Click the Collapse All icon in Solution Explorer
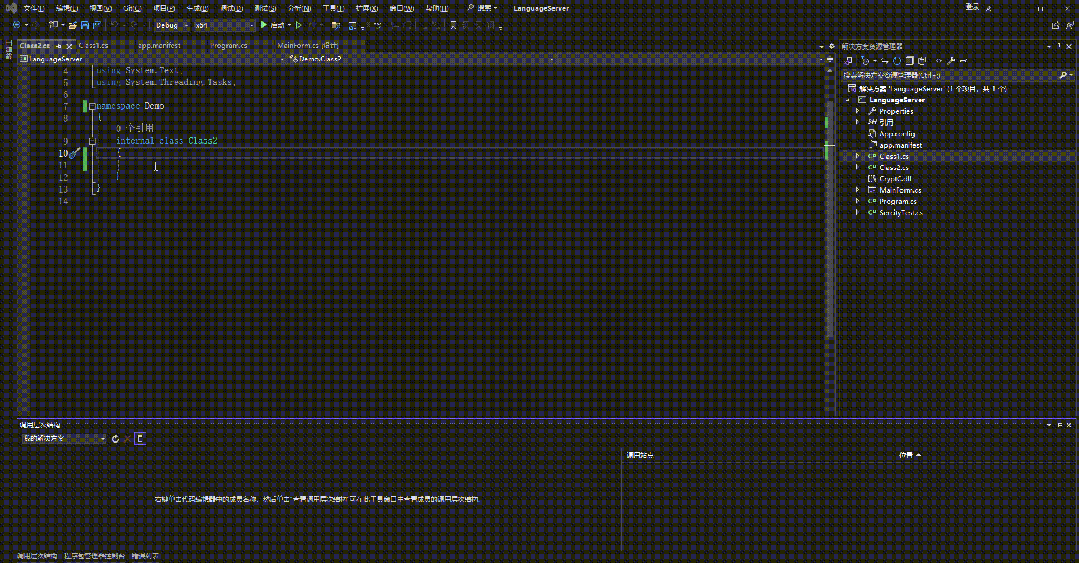1079x563 pixels. point(910,61)
